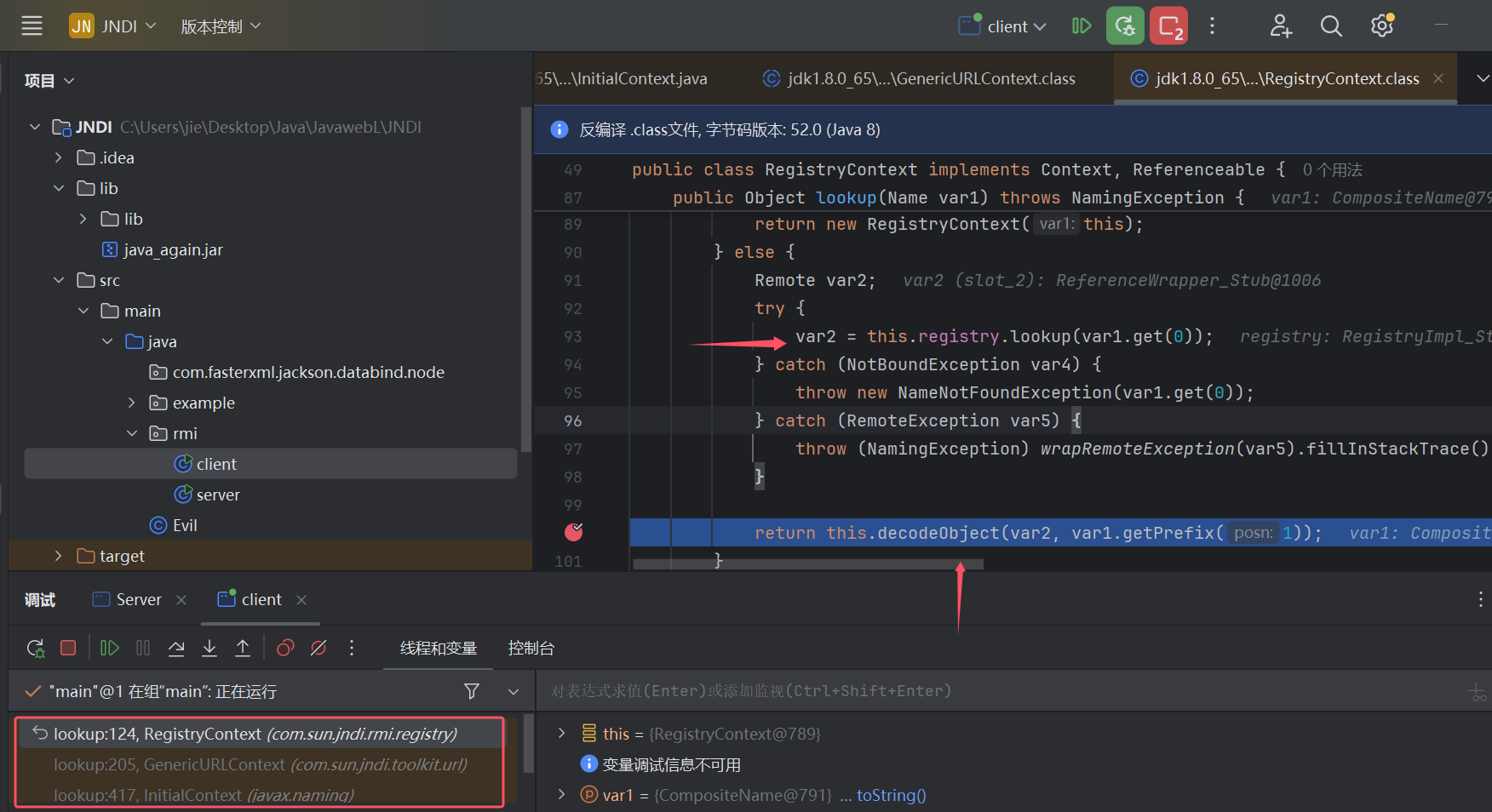Close the Server debug tab
The width and height of the screenshot is (1492, 812).
181,600
